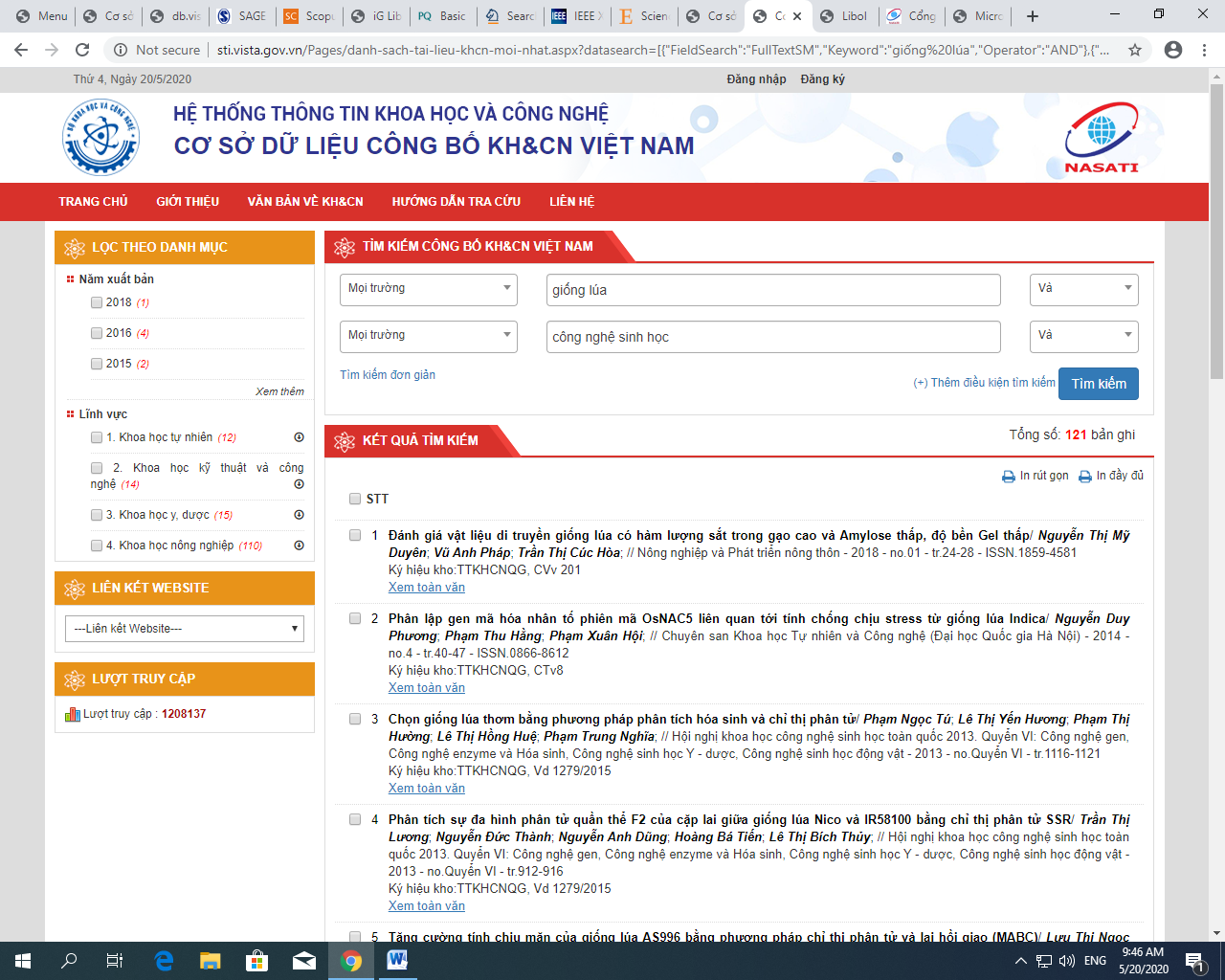This screenshot has height=980, width=1225.
Task: Click the page vertical scrollbar thumb
Action: pyautogui.click(x=1216, y=230)
